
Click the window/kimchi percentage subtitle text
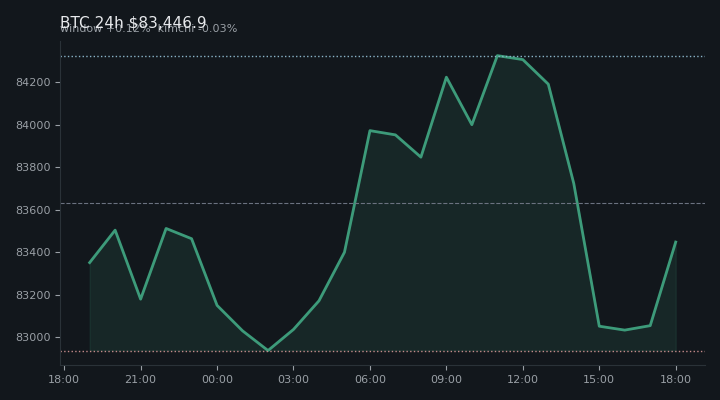pyautogui.click(x=149, y=28)
